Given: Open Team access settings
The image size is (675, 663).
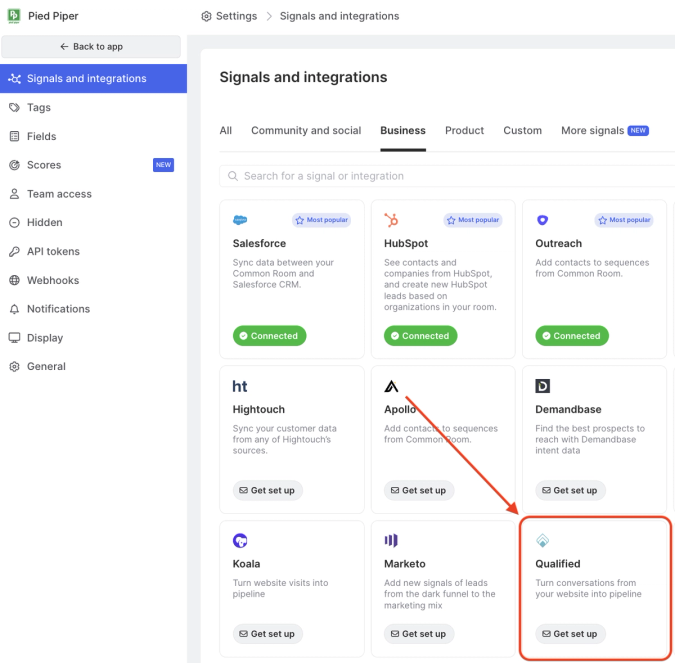Looking at the screenshot, I should coord(93,194).
